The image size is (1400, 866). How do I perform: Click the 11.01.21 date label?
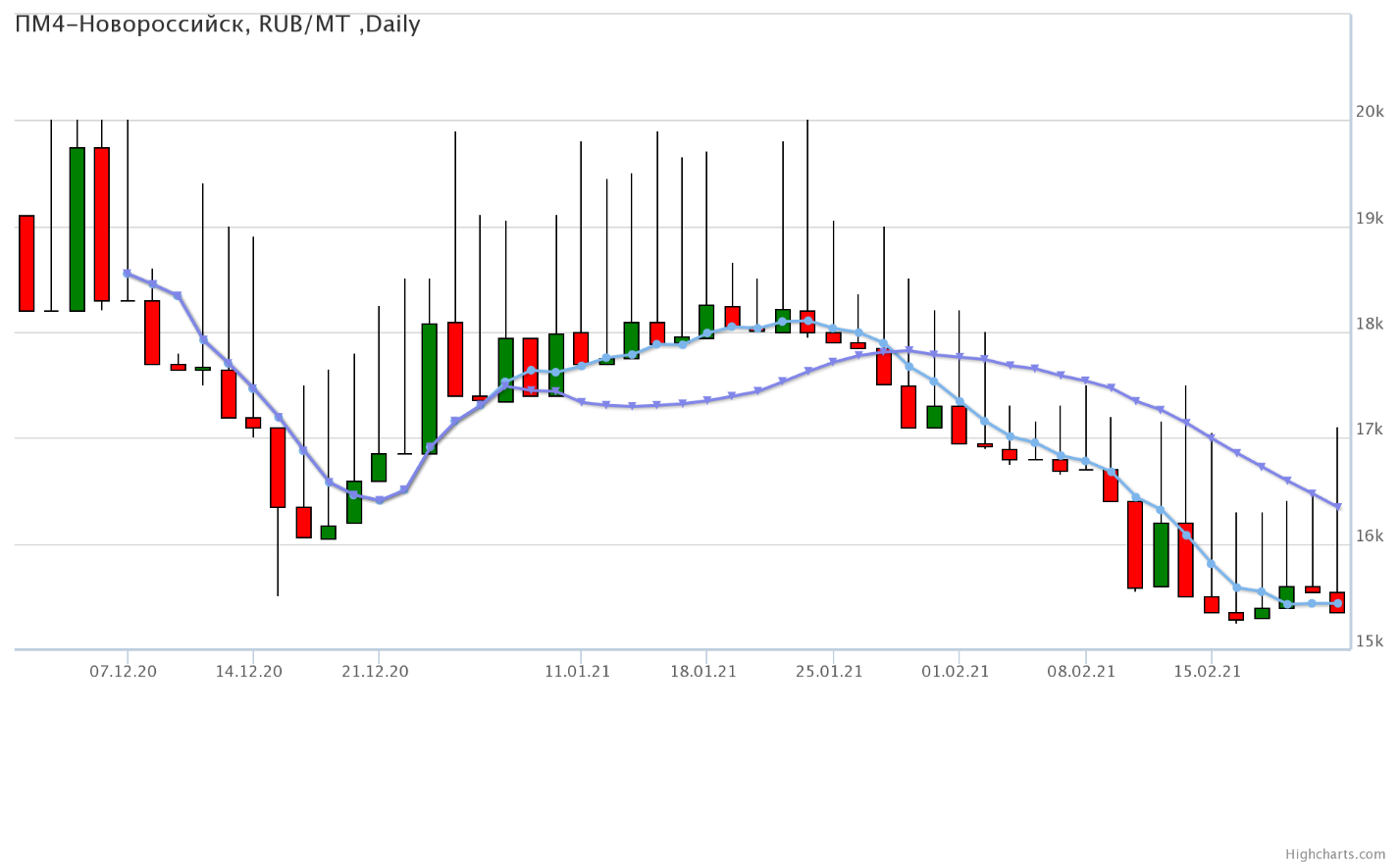[x=577, y=672]
